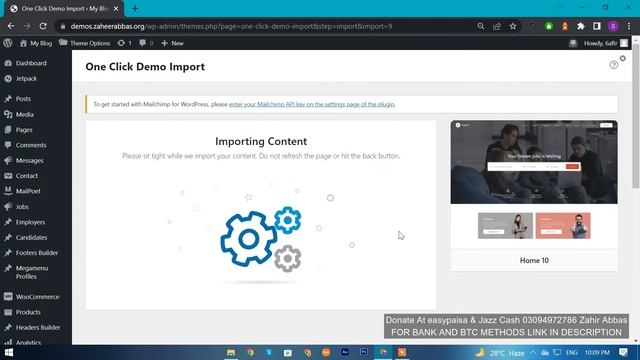
Task: Click the New content button
Action: (x=172, y=43)
